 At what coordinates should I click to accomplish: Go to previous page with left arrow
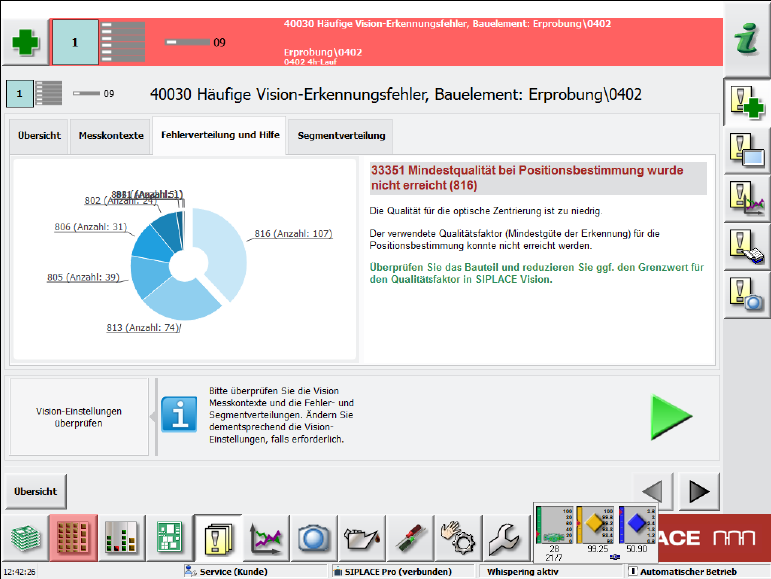(x=652, y=491)
